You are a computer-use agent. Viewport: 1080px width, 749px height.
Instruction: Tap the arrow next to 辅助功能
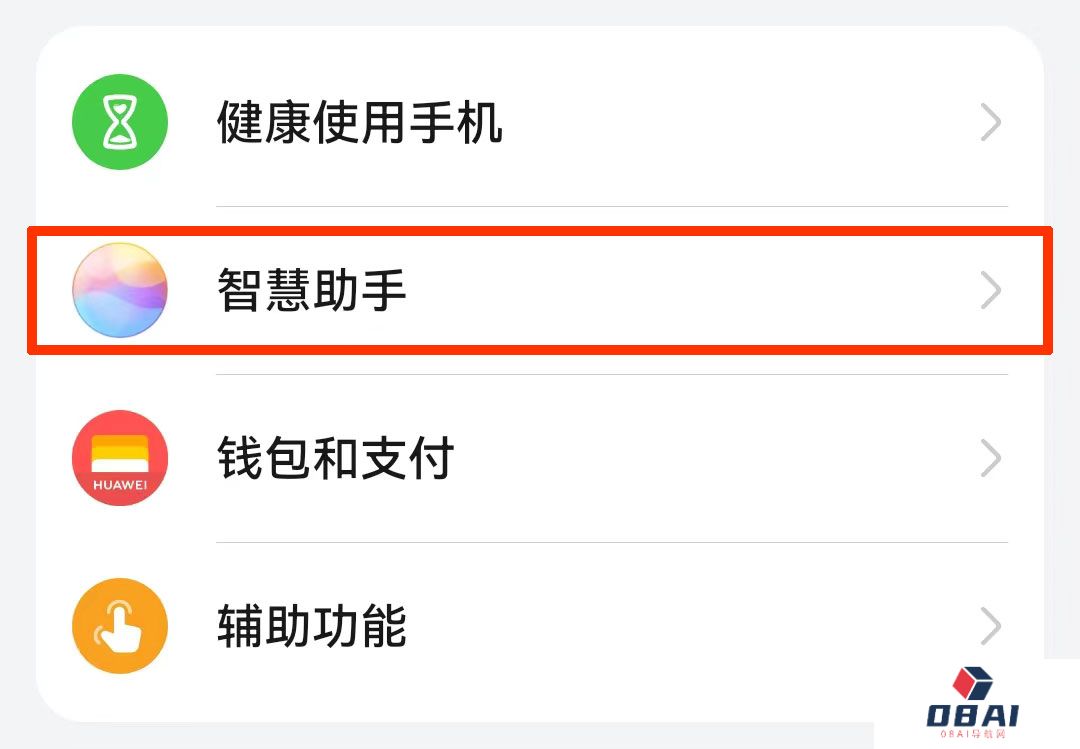tap(990, 625)
